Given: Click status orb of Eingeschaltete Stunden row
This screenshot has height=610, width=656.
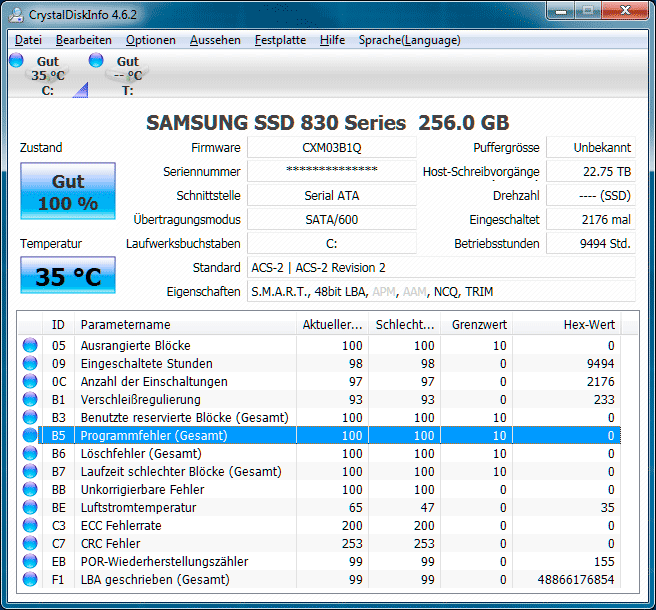Looking at the screenshot, I should [x=30, y=363].
